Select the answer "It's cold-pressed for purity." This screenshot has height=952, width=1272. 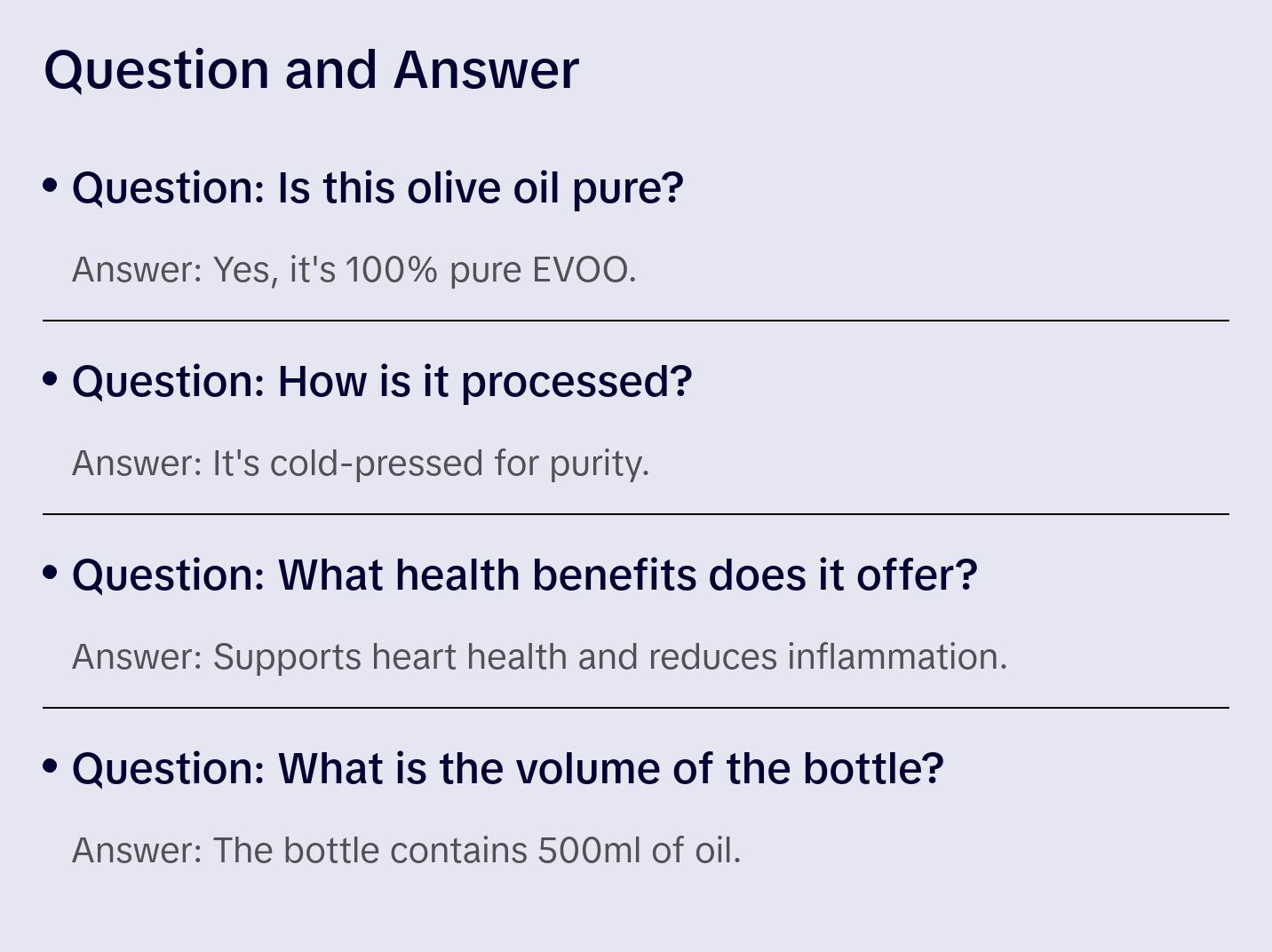click(x=361, y=464)
